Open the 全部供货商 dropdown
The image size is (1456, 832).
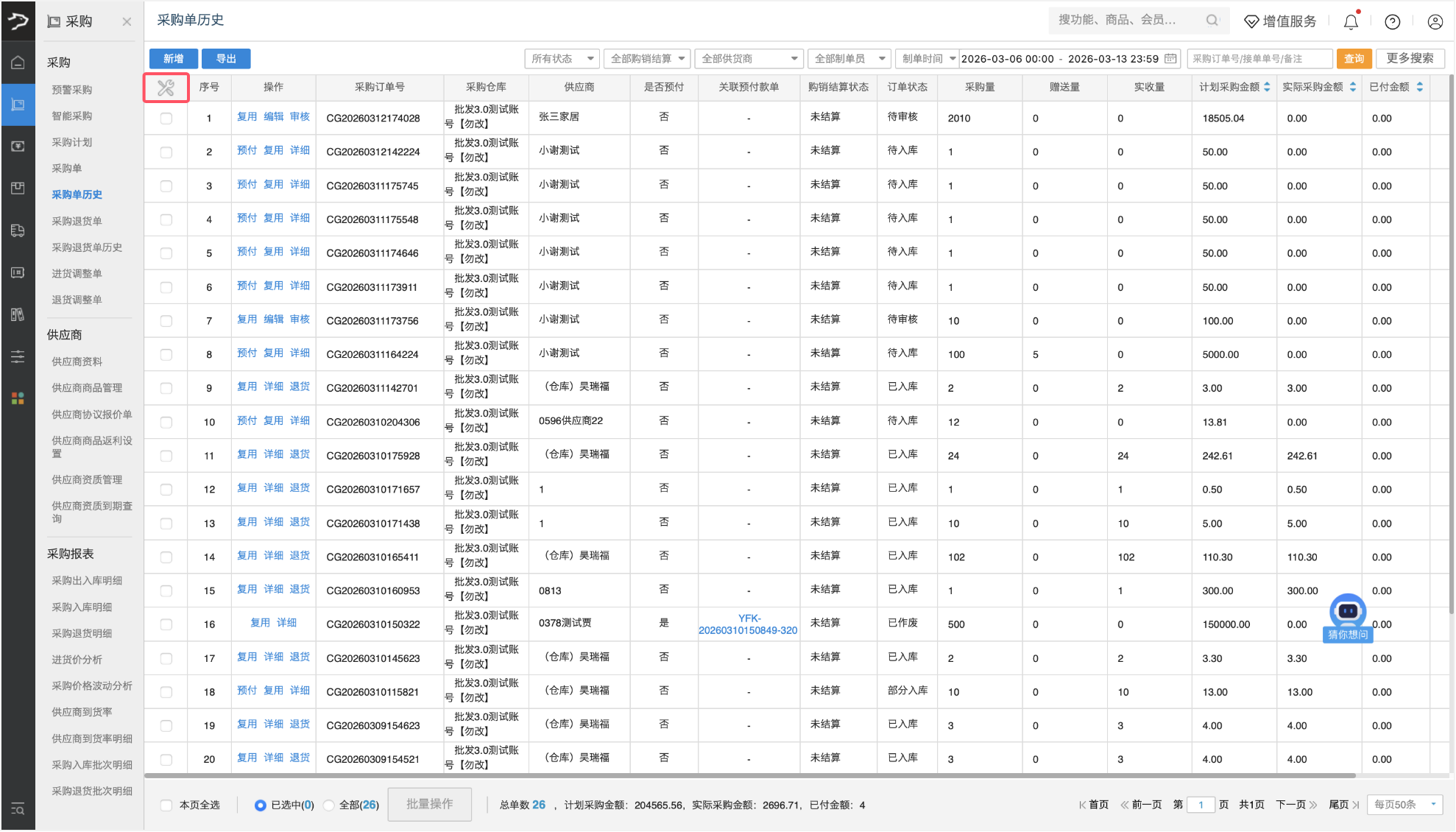[749, 59]
